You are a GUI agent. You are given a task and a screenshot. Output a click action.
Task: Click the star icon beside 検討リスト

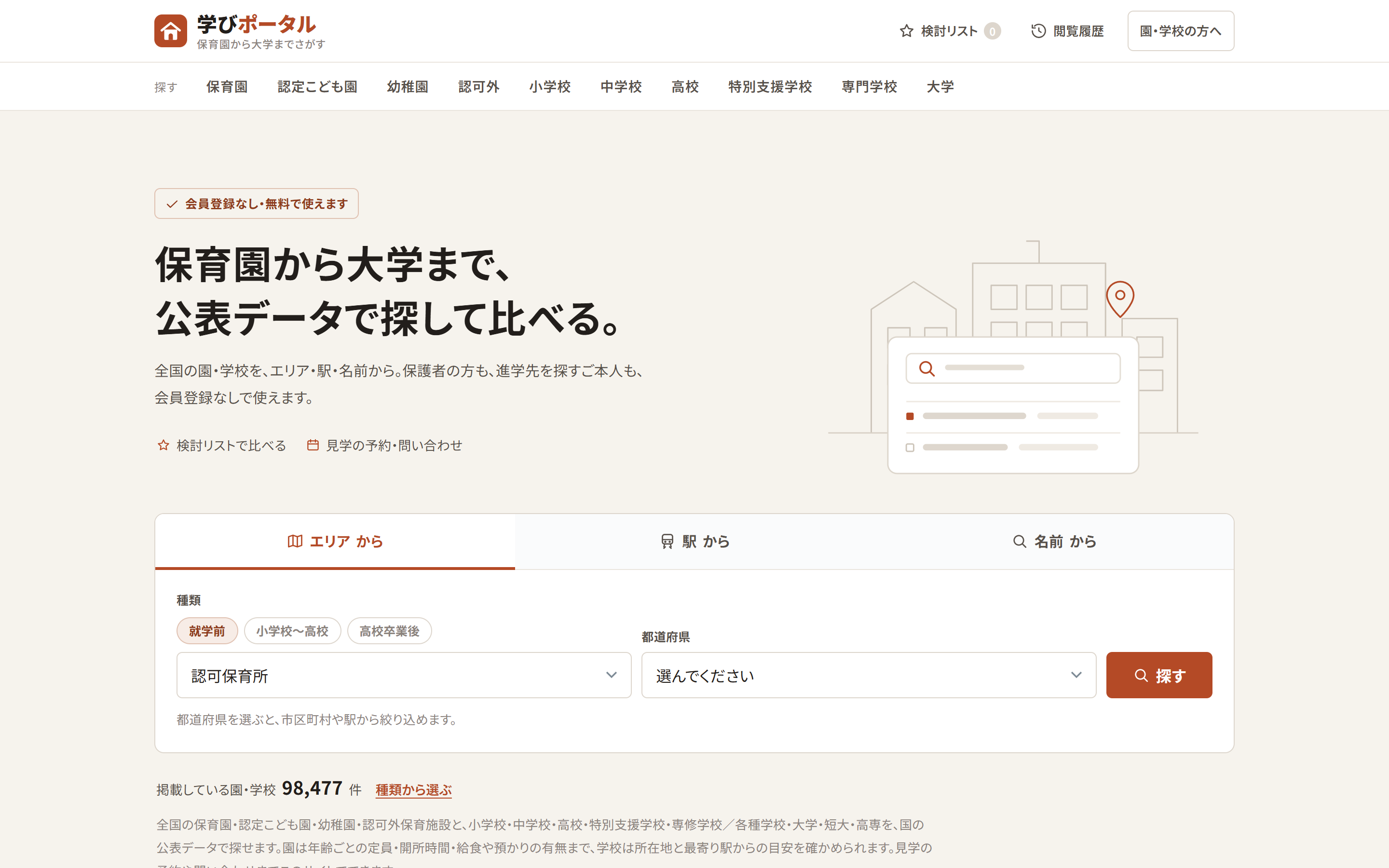(x=906, y=31)
